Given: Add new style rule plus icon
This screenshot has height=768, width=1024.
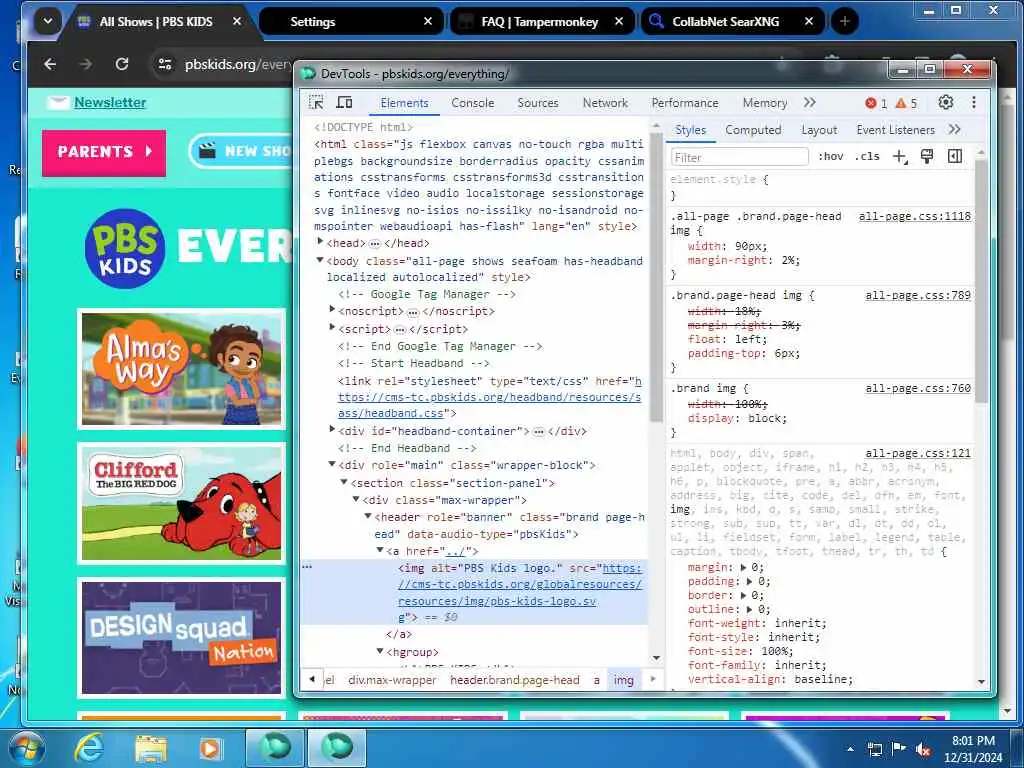Looking at the screenshot, I should [x=900, y=157].
